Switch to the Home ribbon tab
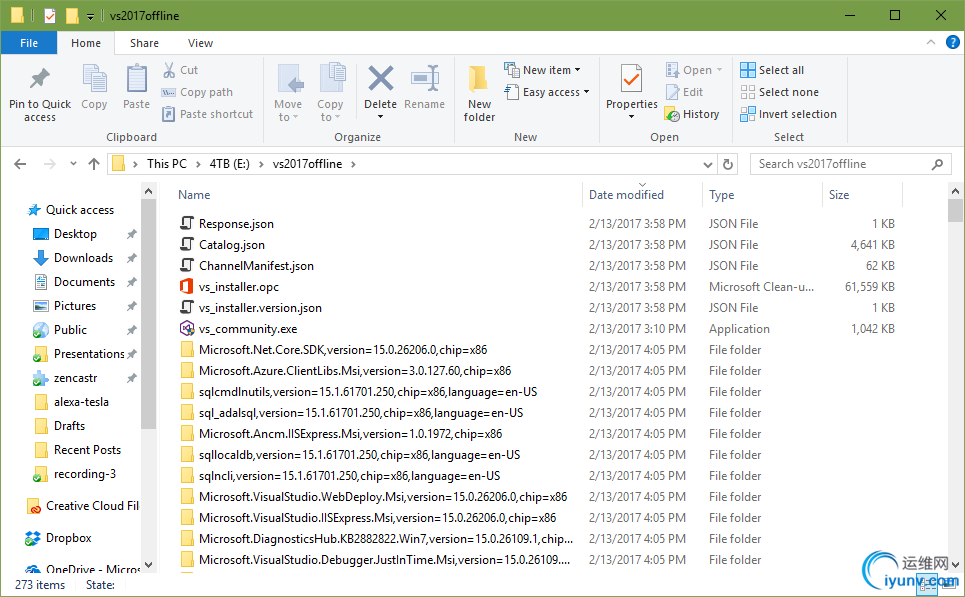Image resolution: width=965 pixels, height=597 pixels. point(86,43)
